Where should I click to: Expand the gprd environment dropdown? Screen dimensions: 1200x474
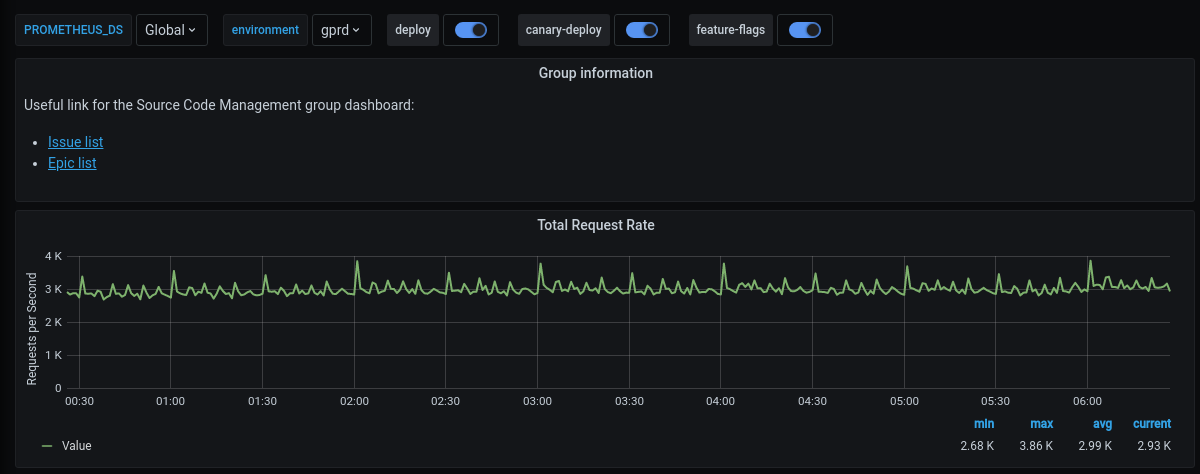(341, 30)
